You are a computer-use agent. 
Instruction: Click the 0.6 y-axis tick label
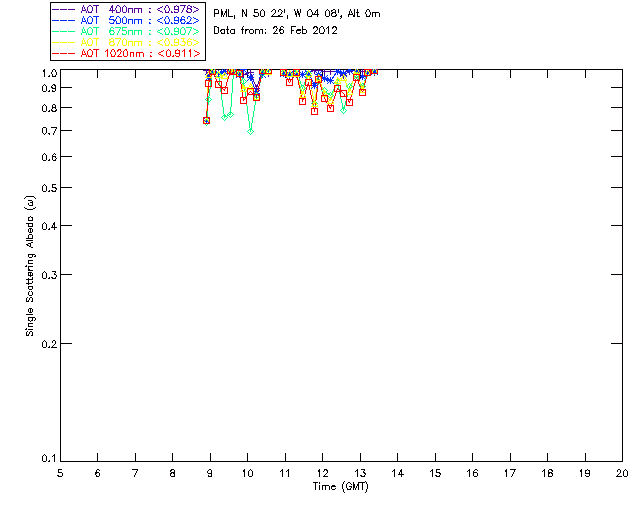[x=49, y=157]
